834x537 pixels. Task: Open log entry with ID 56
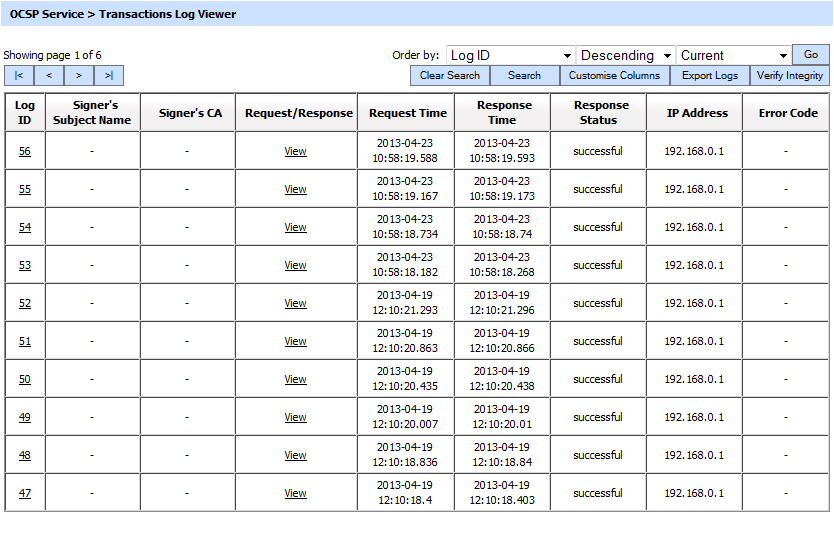pos(25,152)
